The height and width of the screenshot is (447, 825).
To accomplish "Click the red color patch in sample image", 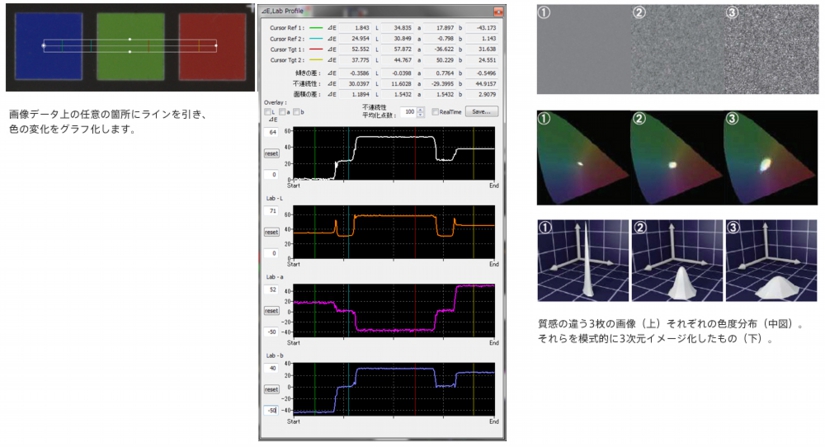I will point(213,47).
